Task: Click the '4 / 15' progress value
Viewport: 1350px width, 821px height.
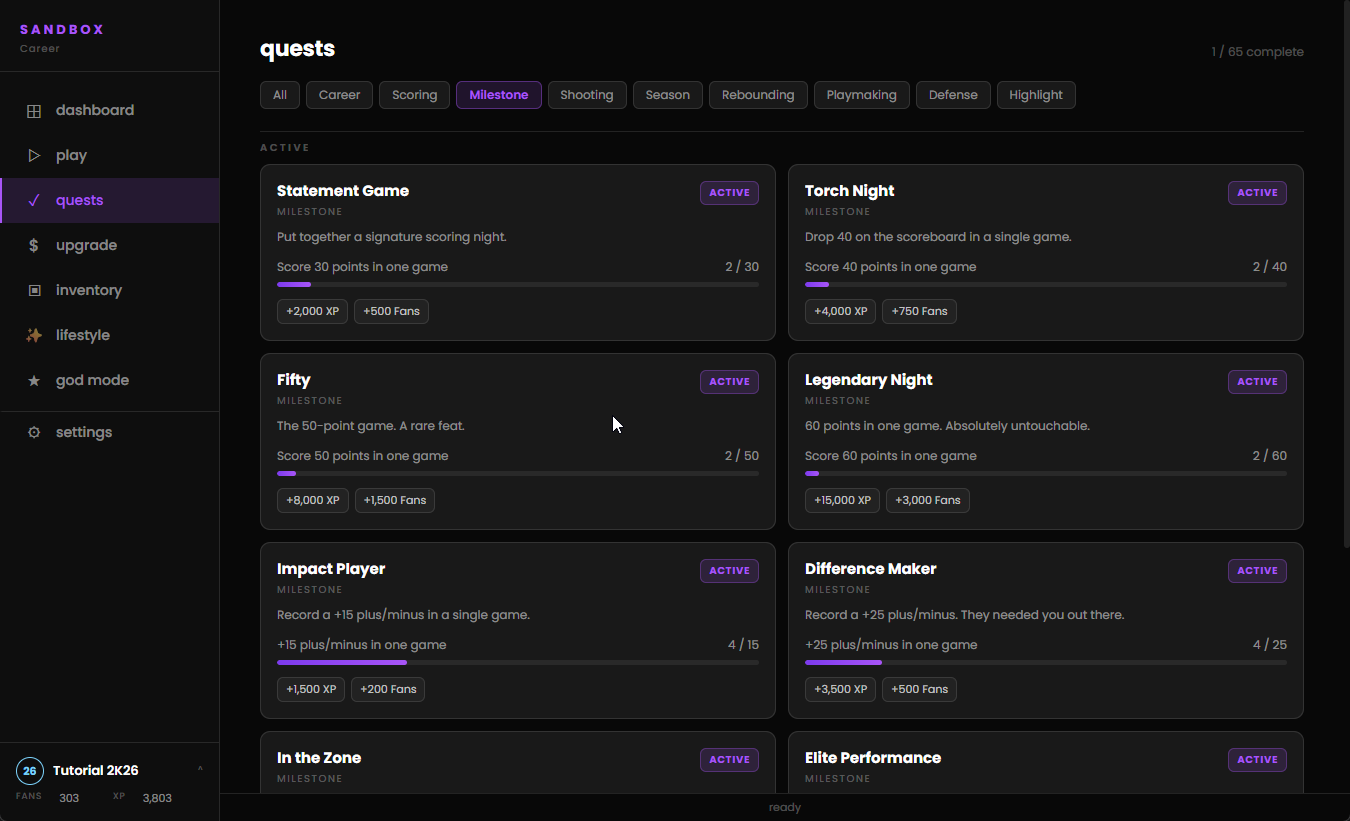Action: (x=743, y=645)
